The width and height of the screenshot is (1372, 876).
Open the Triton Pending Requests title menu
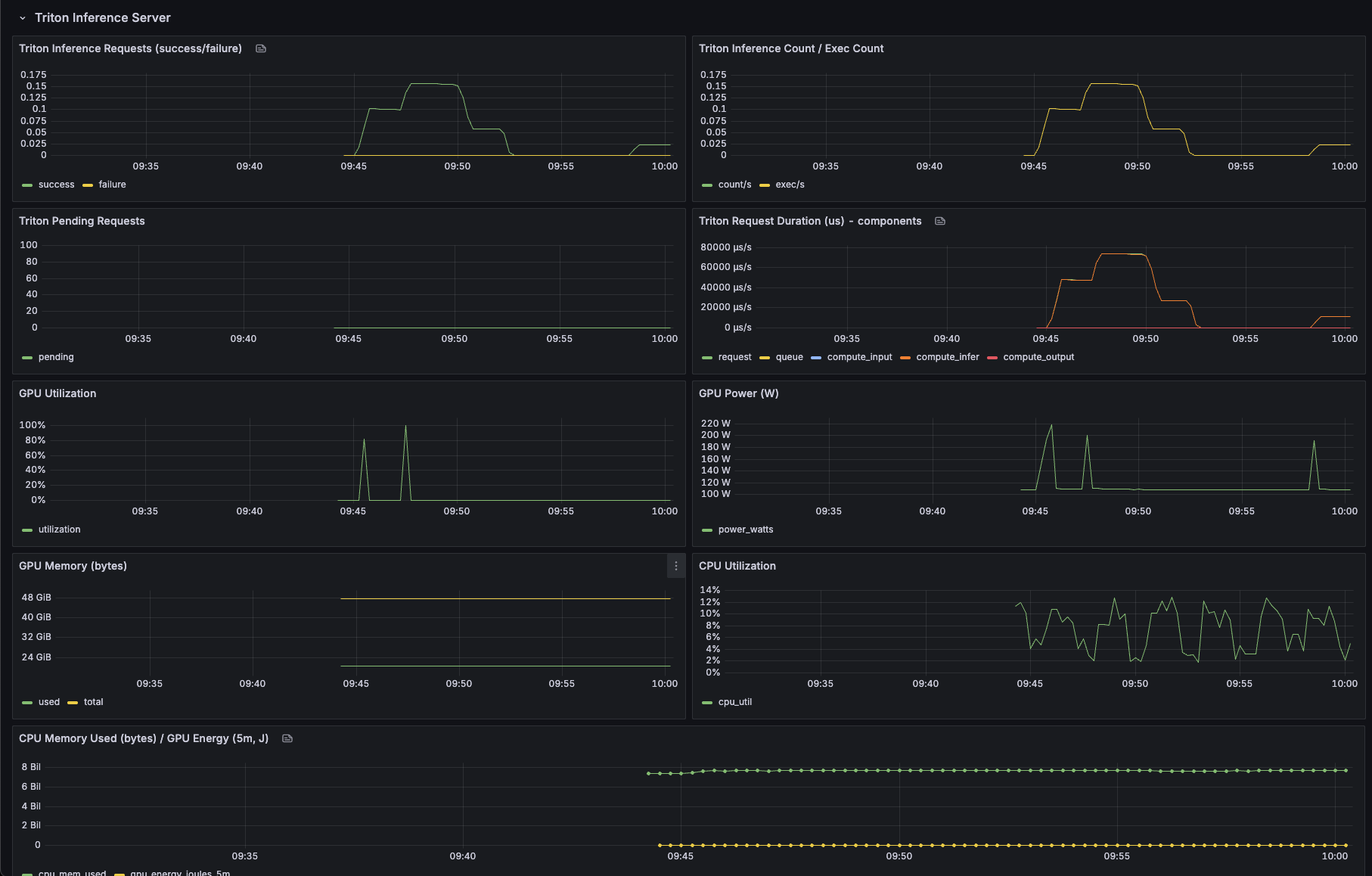(82, 221)
